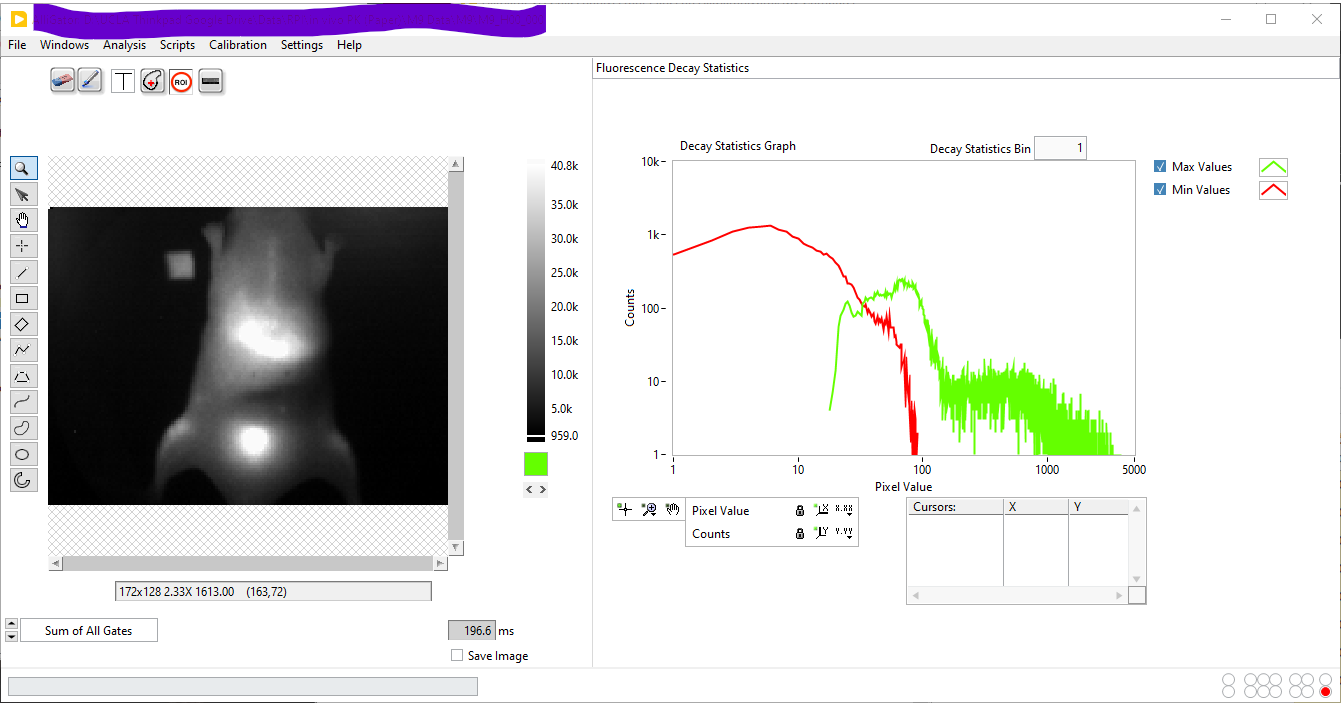The width and height of the screenshot is (1341, 703).
Task: Select the freehand closed region tool
Action: point(22,428)
